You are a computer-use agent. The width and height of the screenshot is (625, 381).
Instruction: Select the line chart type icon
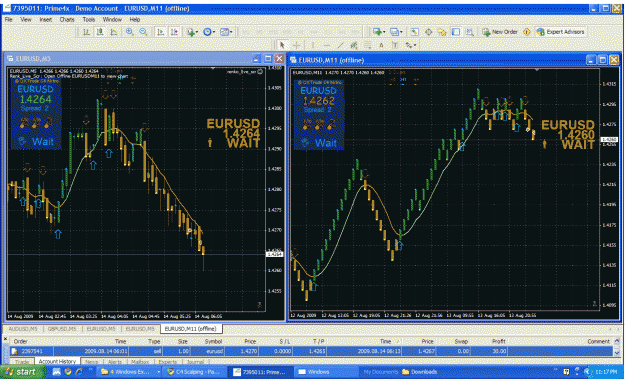(114, 32)
